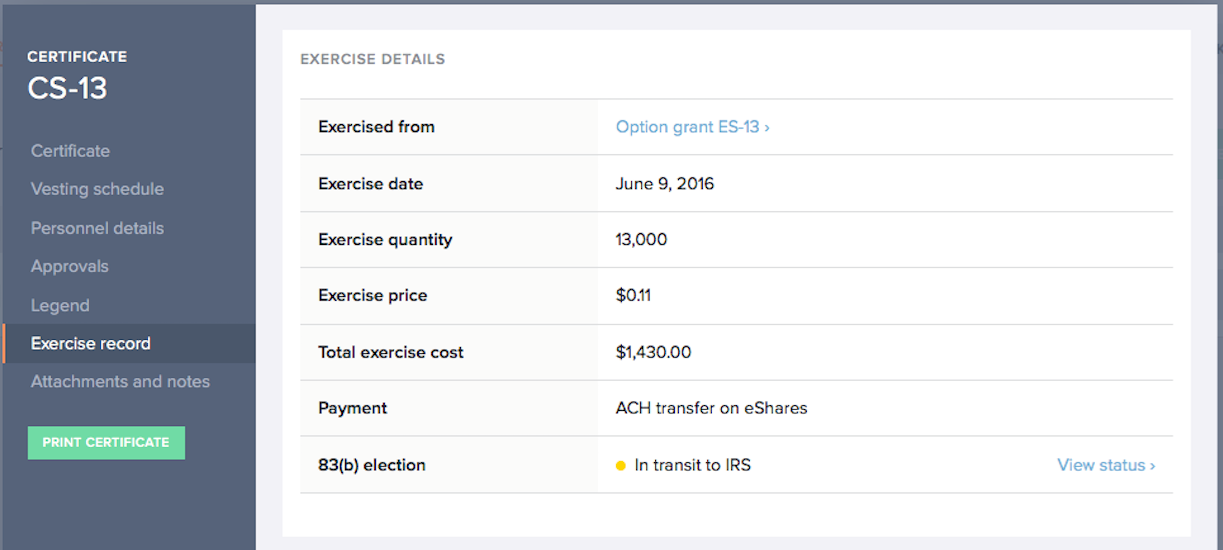
Task: Open the Option grant ES-13 link
Action: point(692,127)
